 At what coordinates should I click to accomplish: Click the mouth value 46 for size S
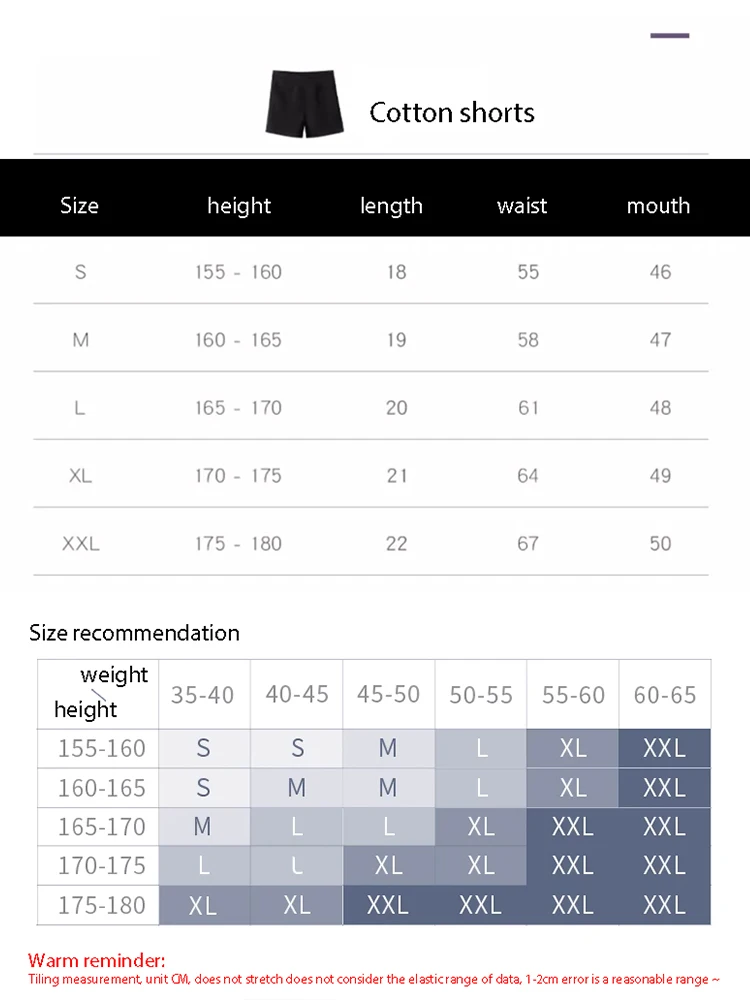660,272
